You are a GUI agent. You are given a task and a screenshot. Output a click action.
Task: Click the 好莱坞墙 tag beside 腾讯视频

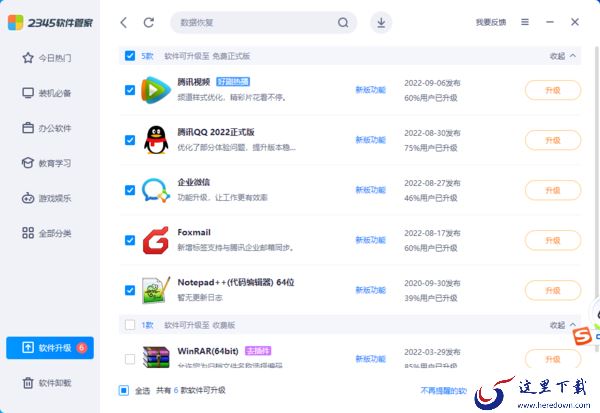233,82
